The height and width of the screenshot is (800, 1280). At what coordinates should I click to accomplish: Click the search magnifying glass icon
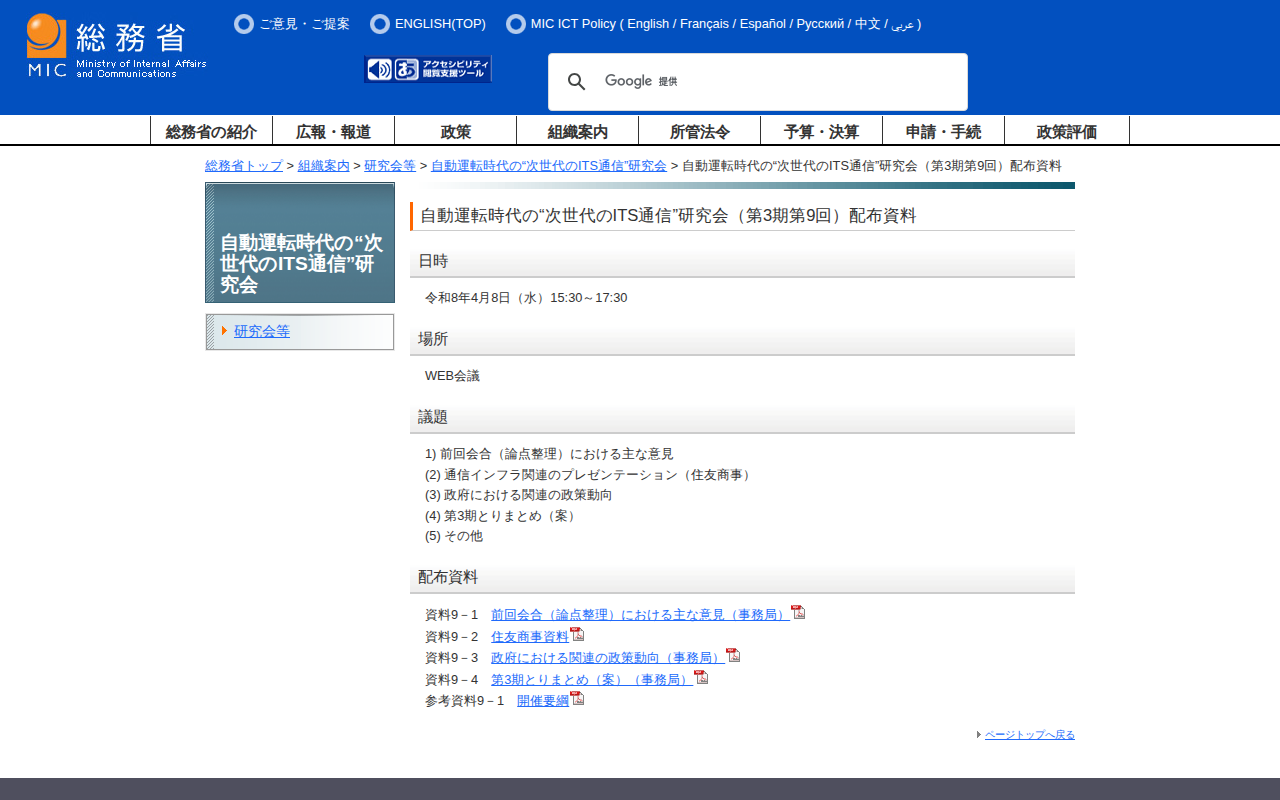pyautogui.click(x=577, y=81)
